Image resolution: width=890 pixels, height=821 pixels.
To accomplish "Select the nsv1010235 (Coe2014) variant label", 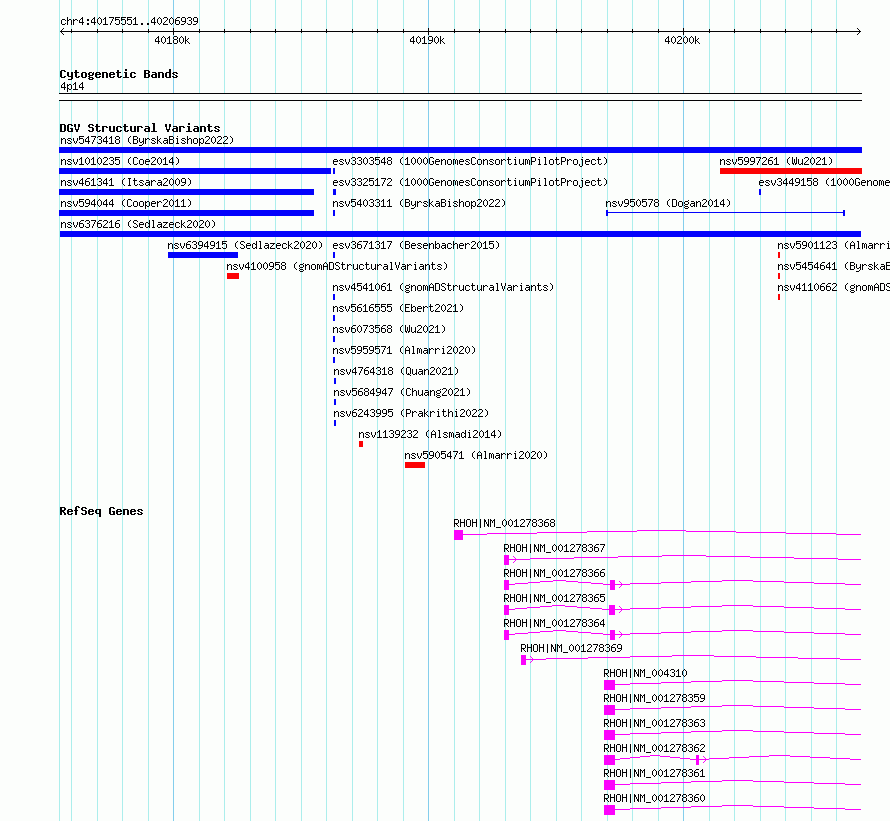I will [120, 161].
